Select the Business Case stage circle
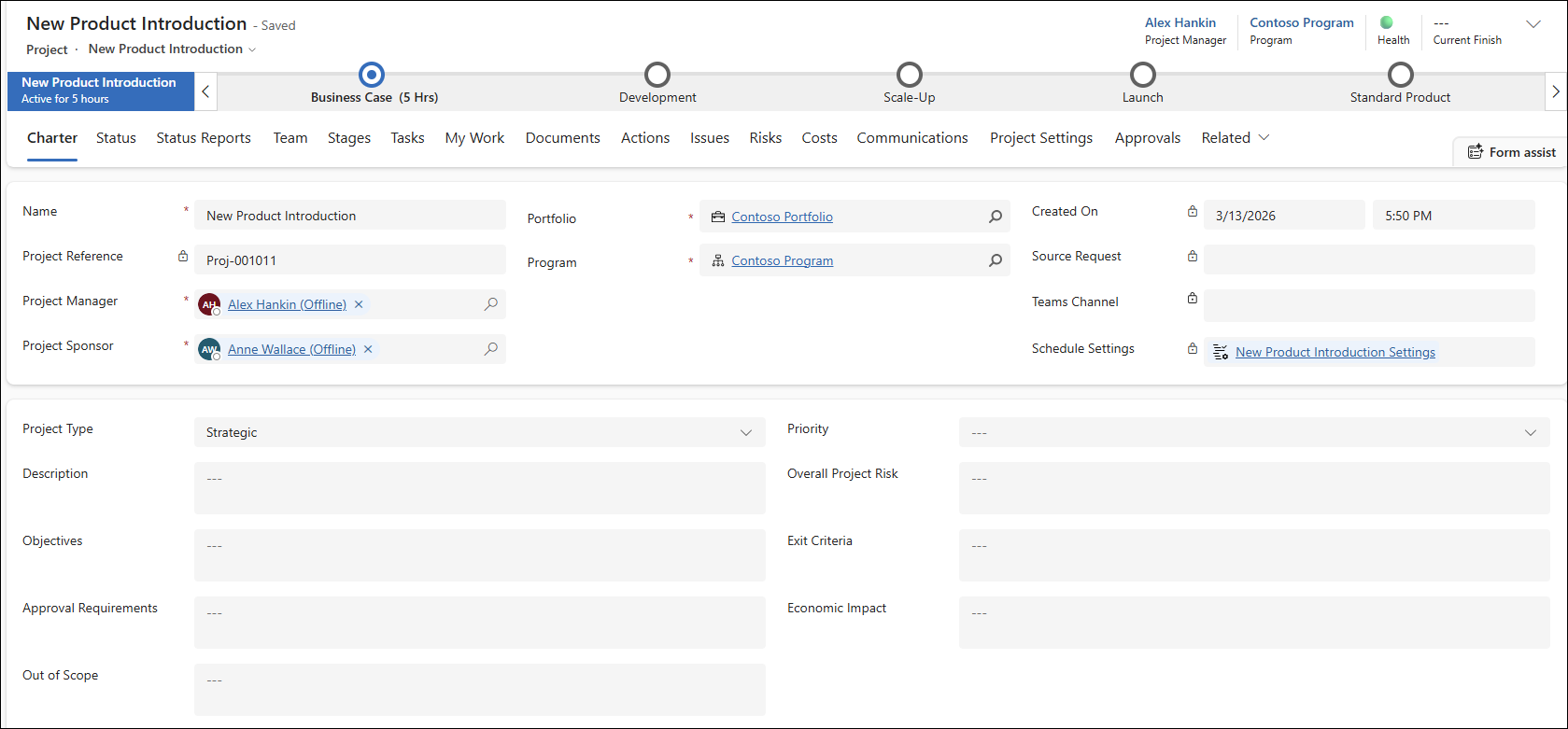The width and height of the screenshot is (1568, 729). (x=372, y=75)
